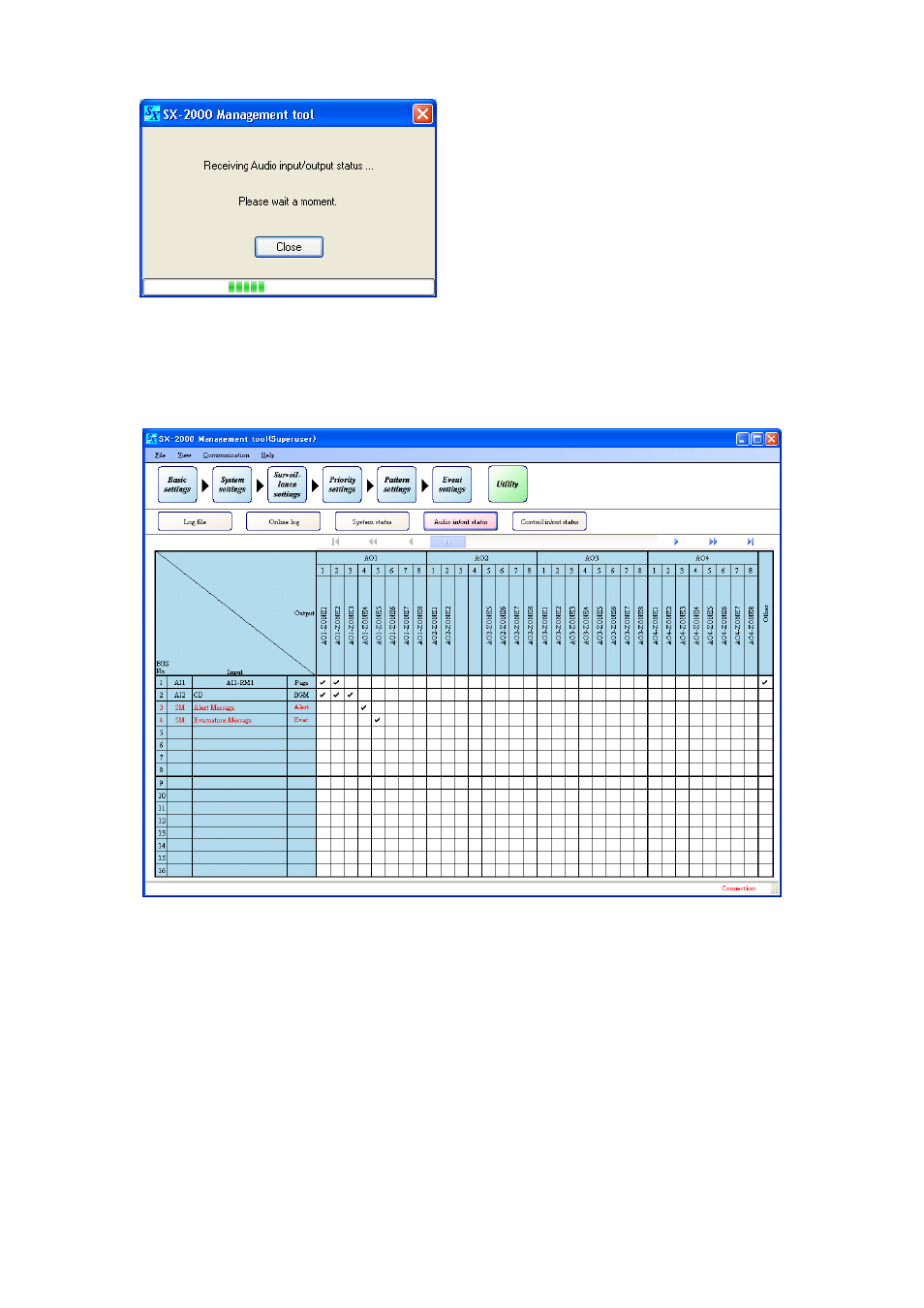Click the green Utility button

508,484
